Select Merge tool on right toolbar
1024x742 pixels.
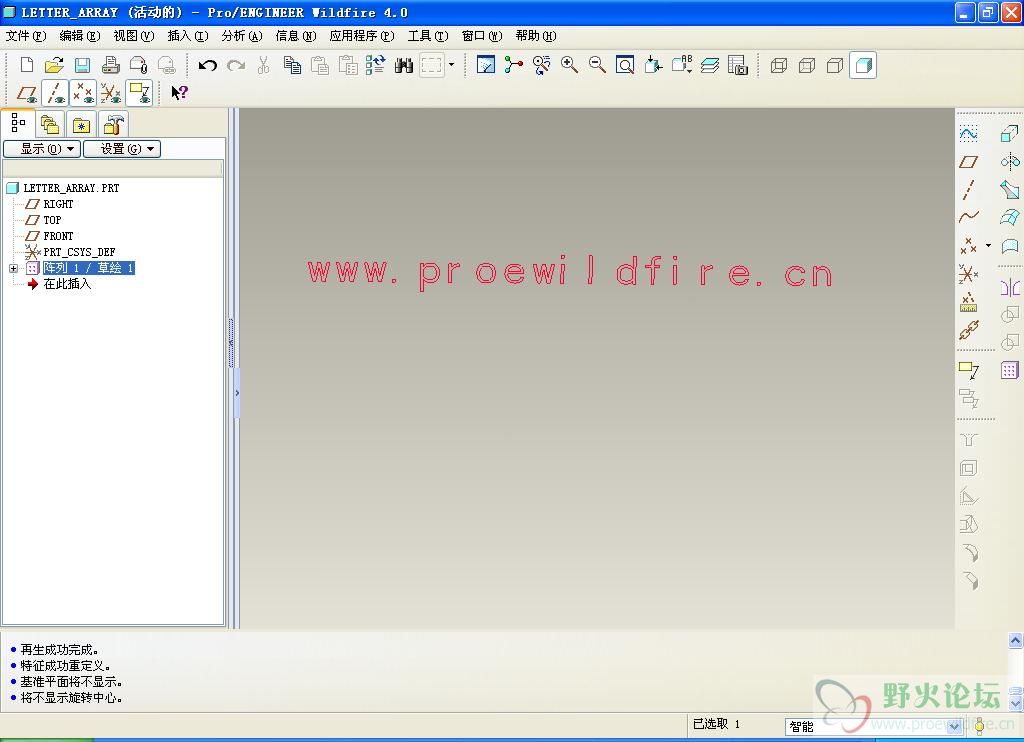pos(1010,315)
